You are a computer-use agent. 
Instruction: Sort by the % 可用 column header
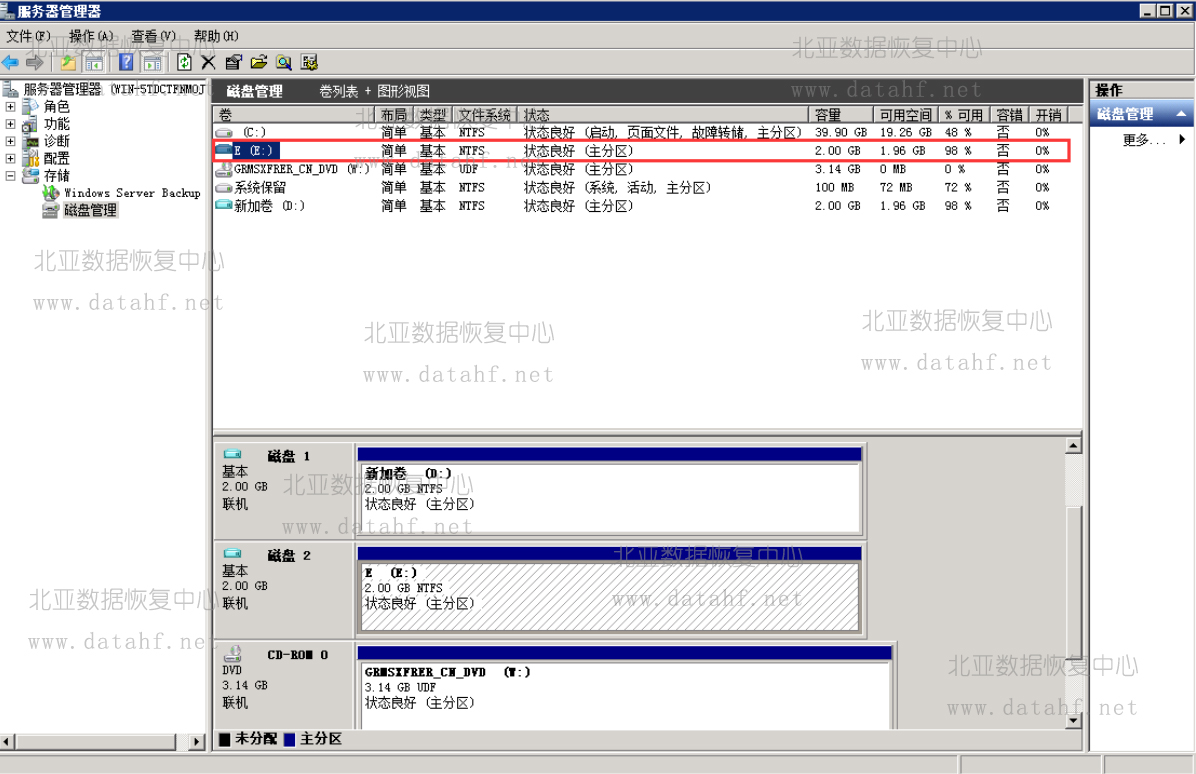965,114
